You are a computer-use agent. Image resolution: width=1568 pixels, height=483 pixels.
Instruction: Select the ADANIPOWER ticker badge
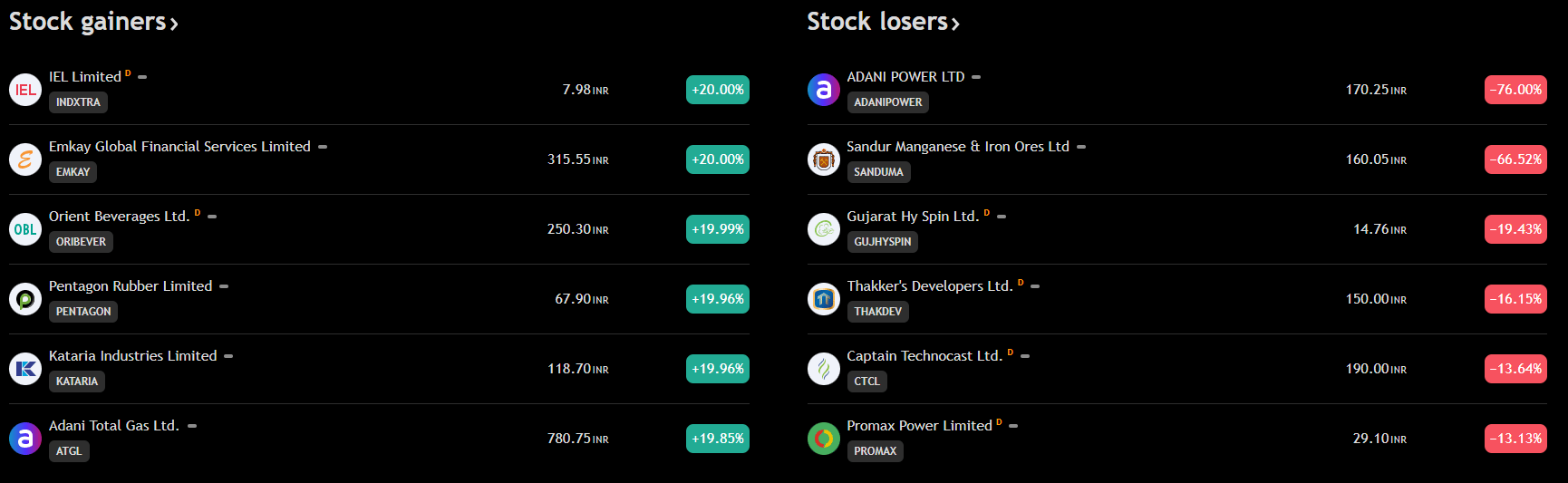click(x=888, y=102)
